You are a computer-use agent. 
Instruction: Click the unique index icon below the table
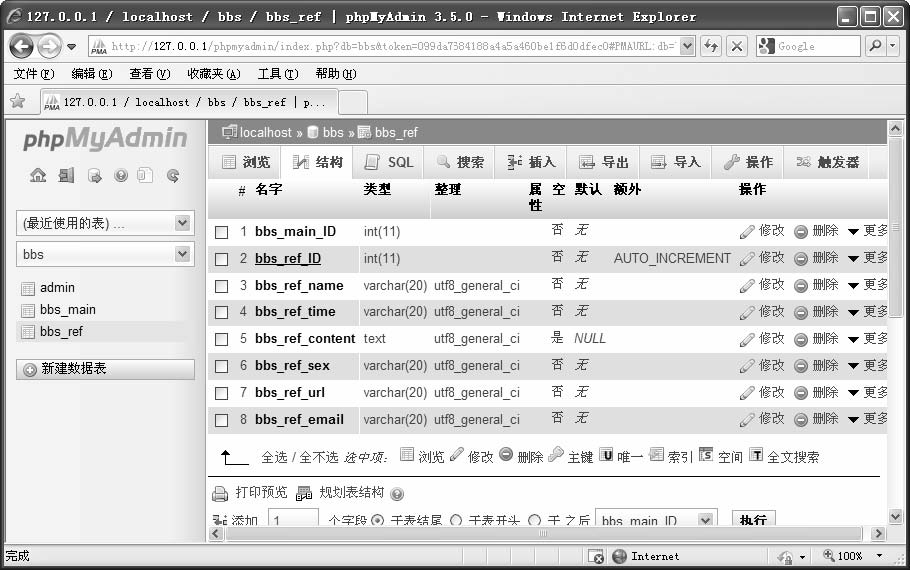pyautogui.click(x=606, y=455)
